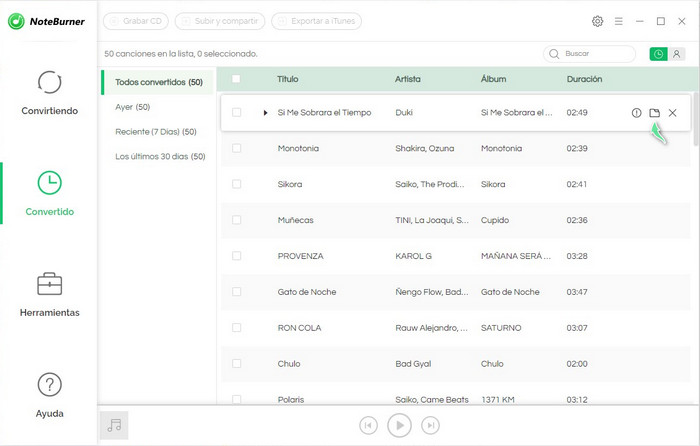This screenshot has height=446, width=700.
Task: Switch to history clock view
Action: click(x=658, y=54)
